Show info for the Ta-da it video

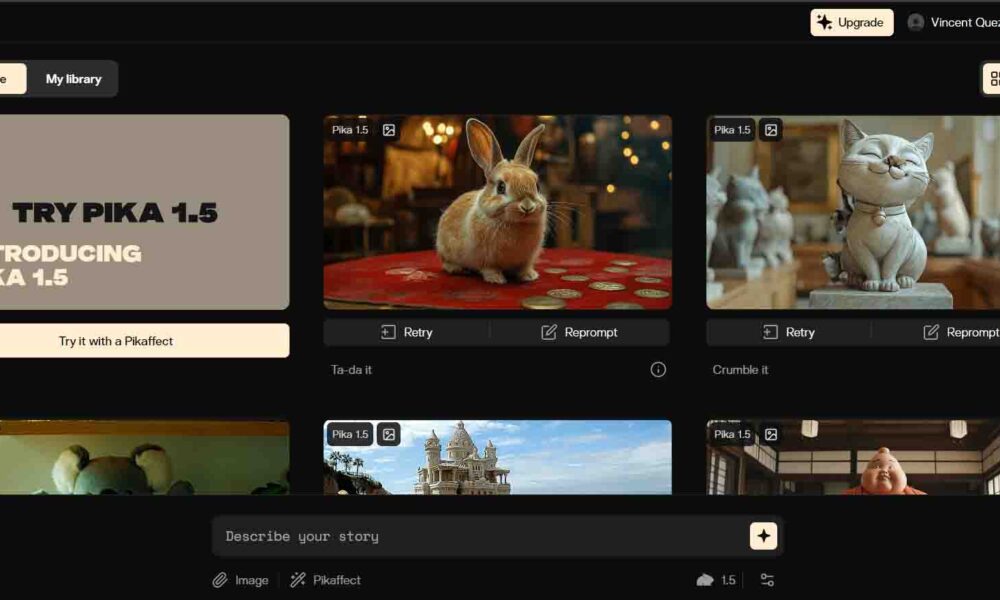pyautogui.click(x=658, y=369)
